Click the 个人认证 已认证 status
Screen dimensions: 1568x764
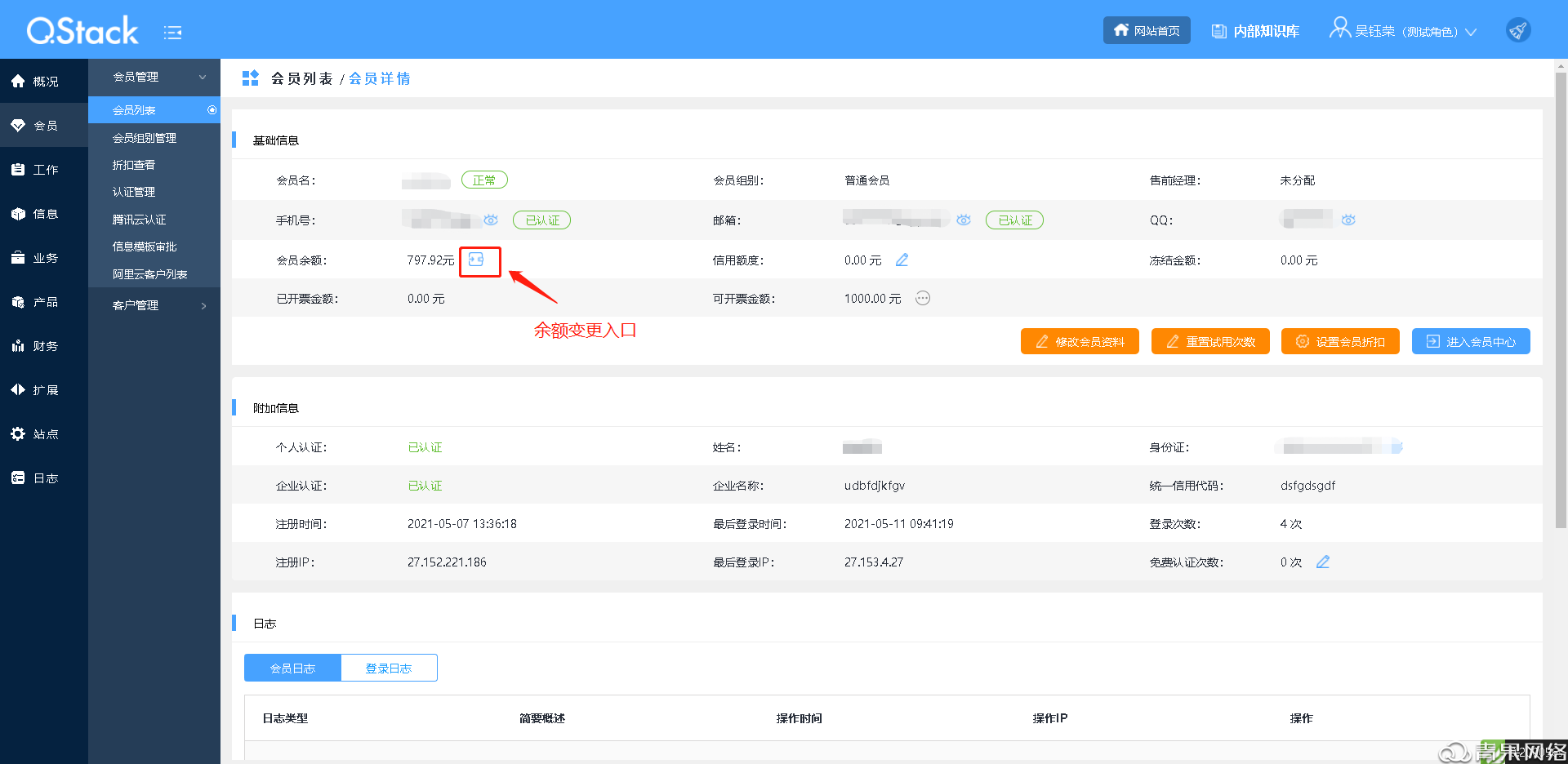pyautogui.click(x=425, y=447)
